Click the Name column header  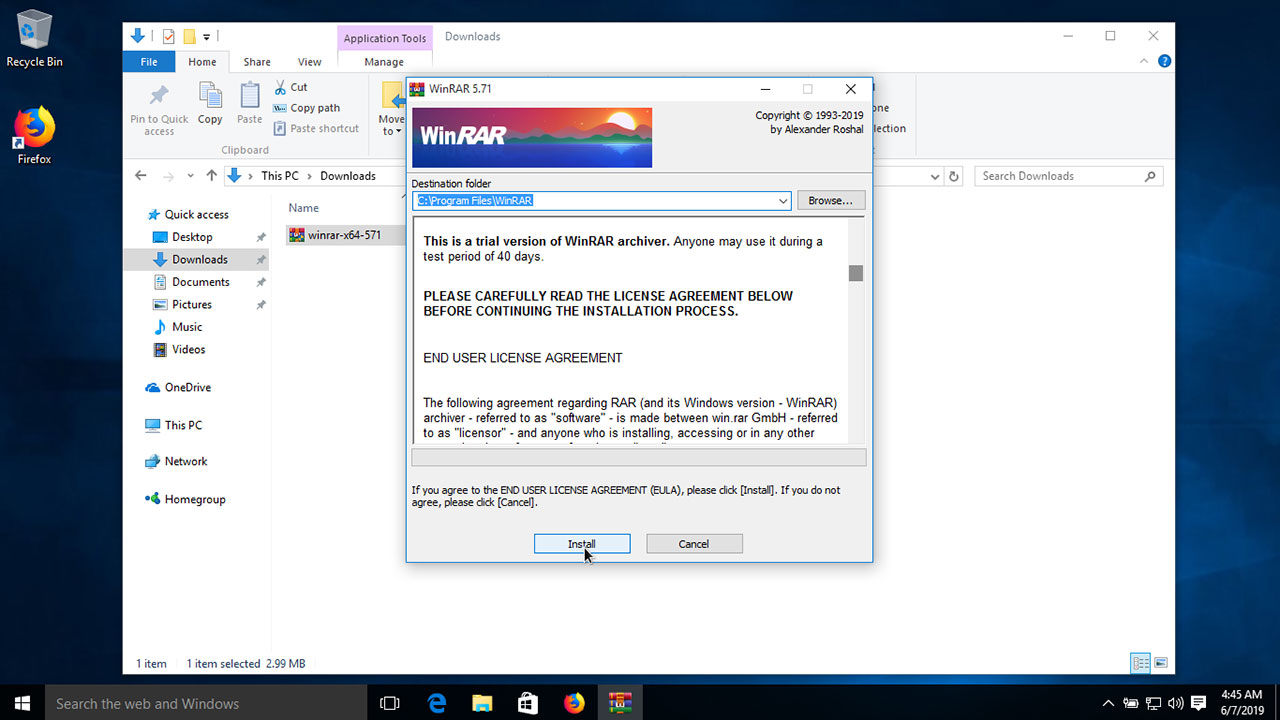[x=303, y=208]
